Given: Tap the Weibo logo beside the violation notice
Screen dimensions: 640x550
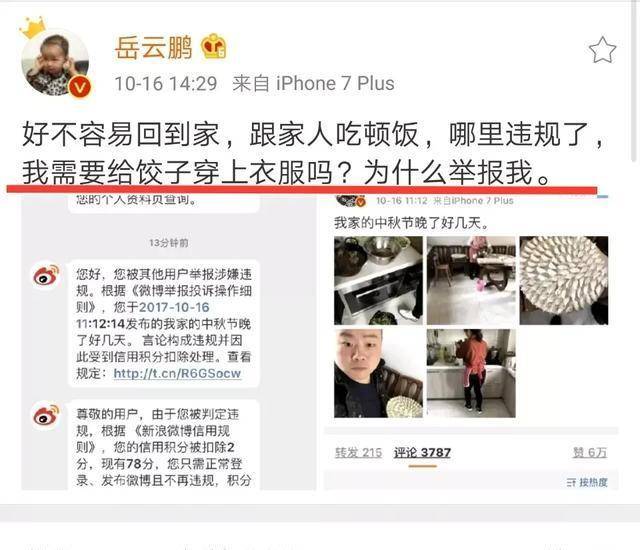Looking at the screenshot, I should point(46,275).
